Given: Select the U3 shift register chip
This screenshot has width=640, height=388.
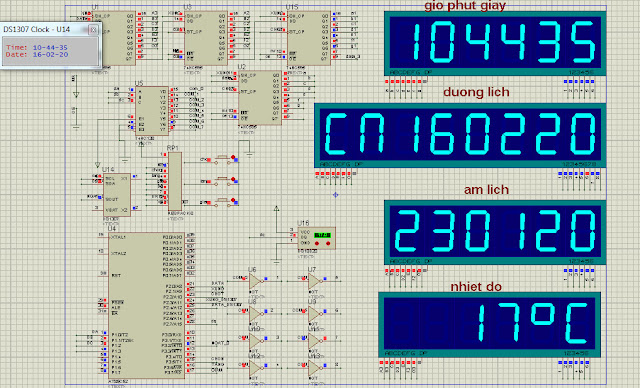Looking at the screenshot, I should tap(206, 38).
